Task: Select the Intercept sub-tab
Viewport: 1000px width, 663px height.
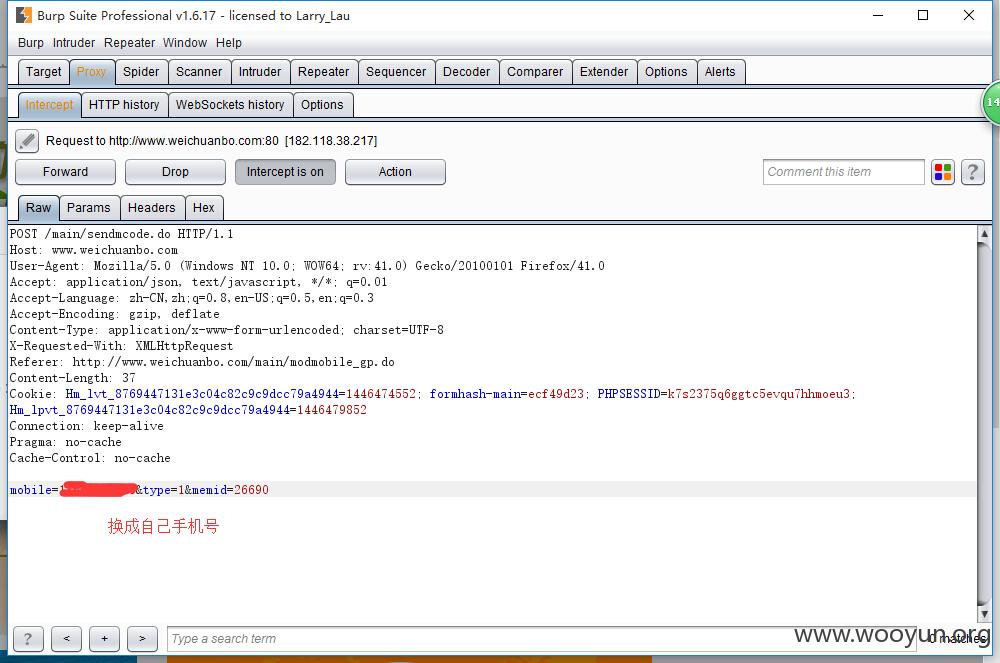Action: (x=49, y=105)
